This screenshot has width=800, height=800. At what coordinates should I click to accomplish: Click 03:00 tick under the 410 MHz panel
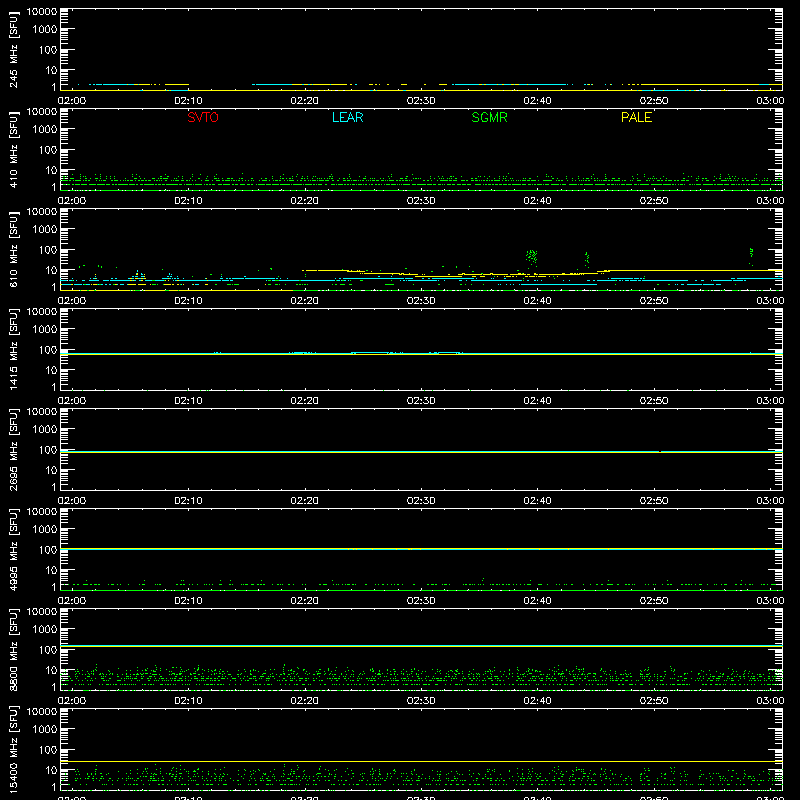point(770,201)
